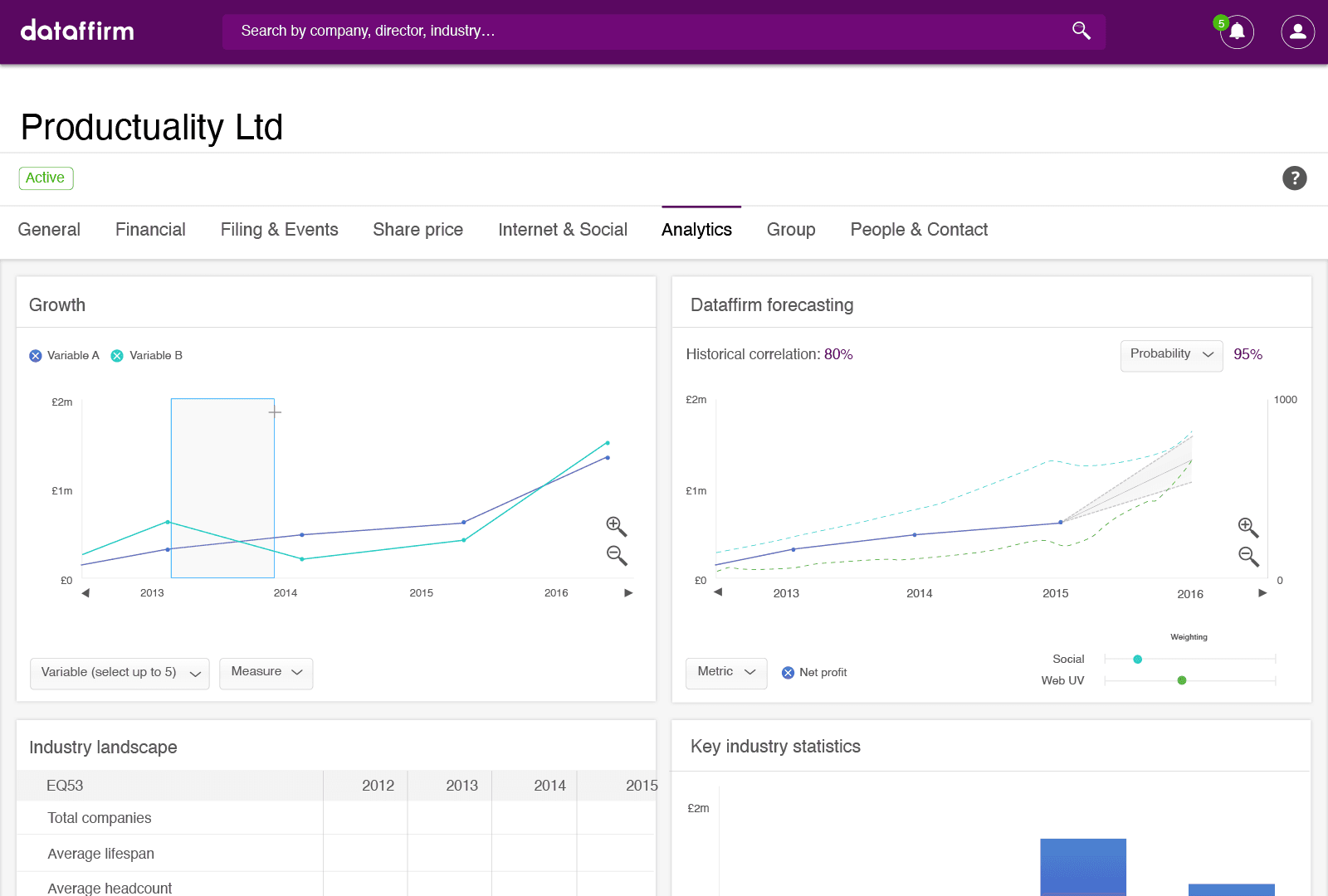Adjust the Social weighting slider handle
The image size is (1328, 896).
tap(1137, 660)
